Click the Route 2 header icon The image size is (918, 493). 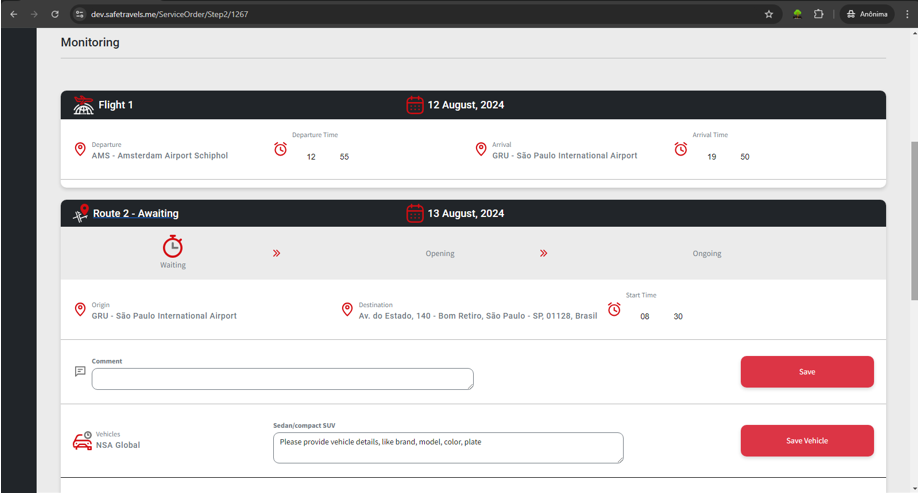pos(81,214)
